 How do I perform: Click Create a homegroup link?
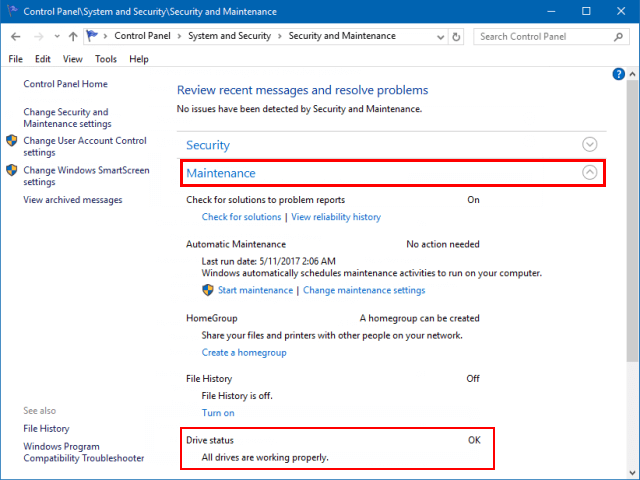coord(244,353)
